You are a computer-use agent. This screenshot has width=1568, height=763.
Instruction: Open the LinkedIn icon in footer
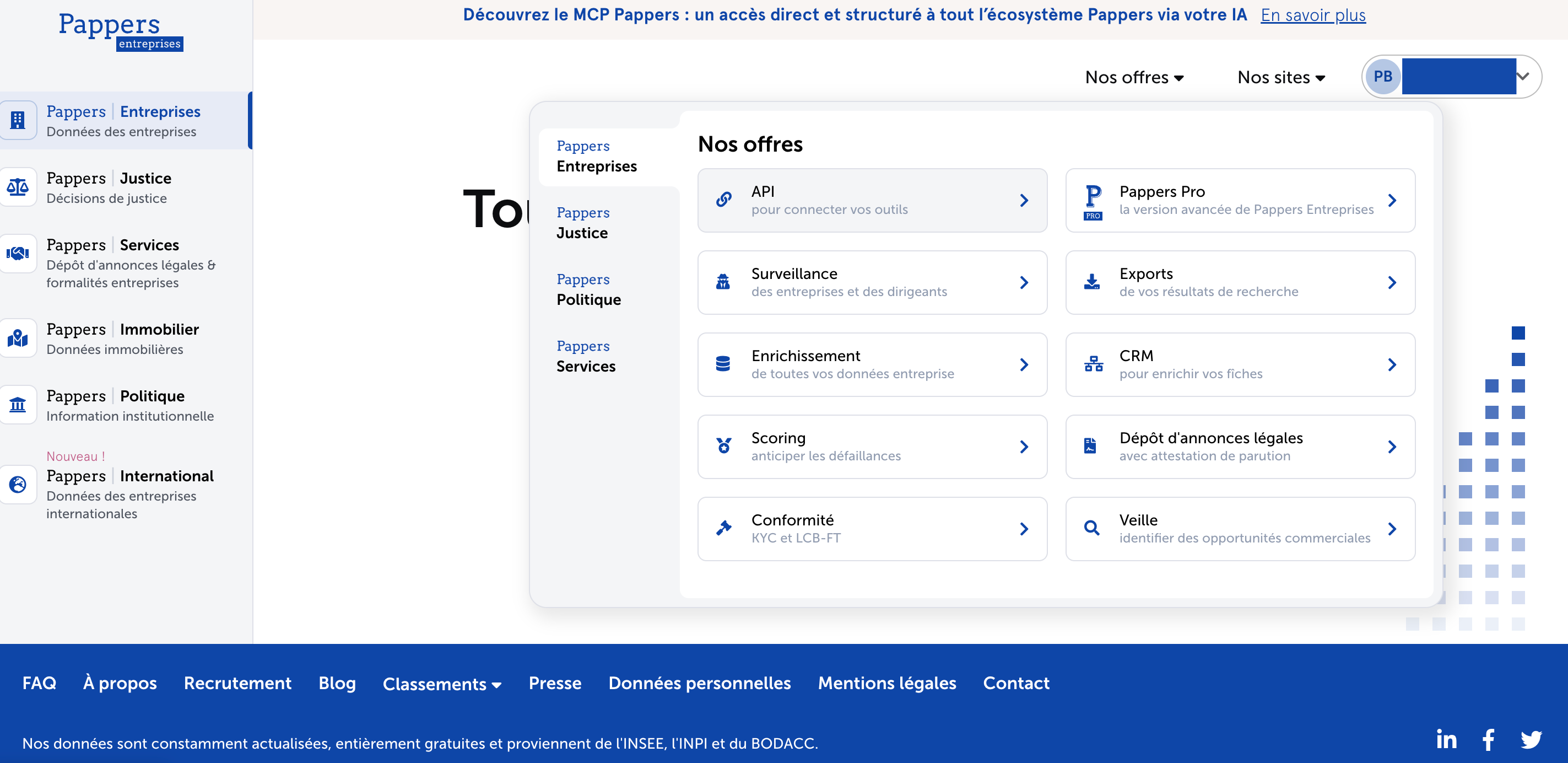point(1446,739)
